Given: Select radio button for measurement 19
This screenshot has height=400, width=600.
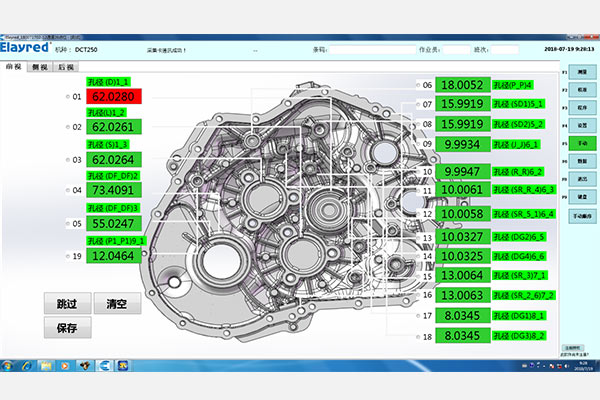Looking at the screenshot, I should [x=68, y=256].
